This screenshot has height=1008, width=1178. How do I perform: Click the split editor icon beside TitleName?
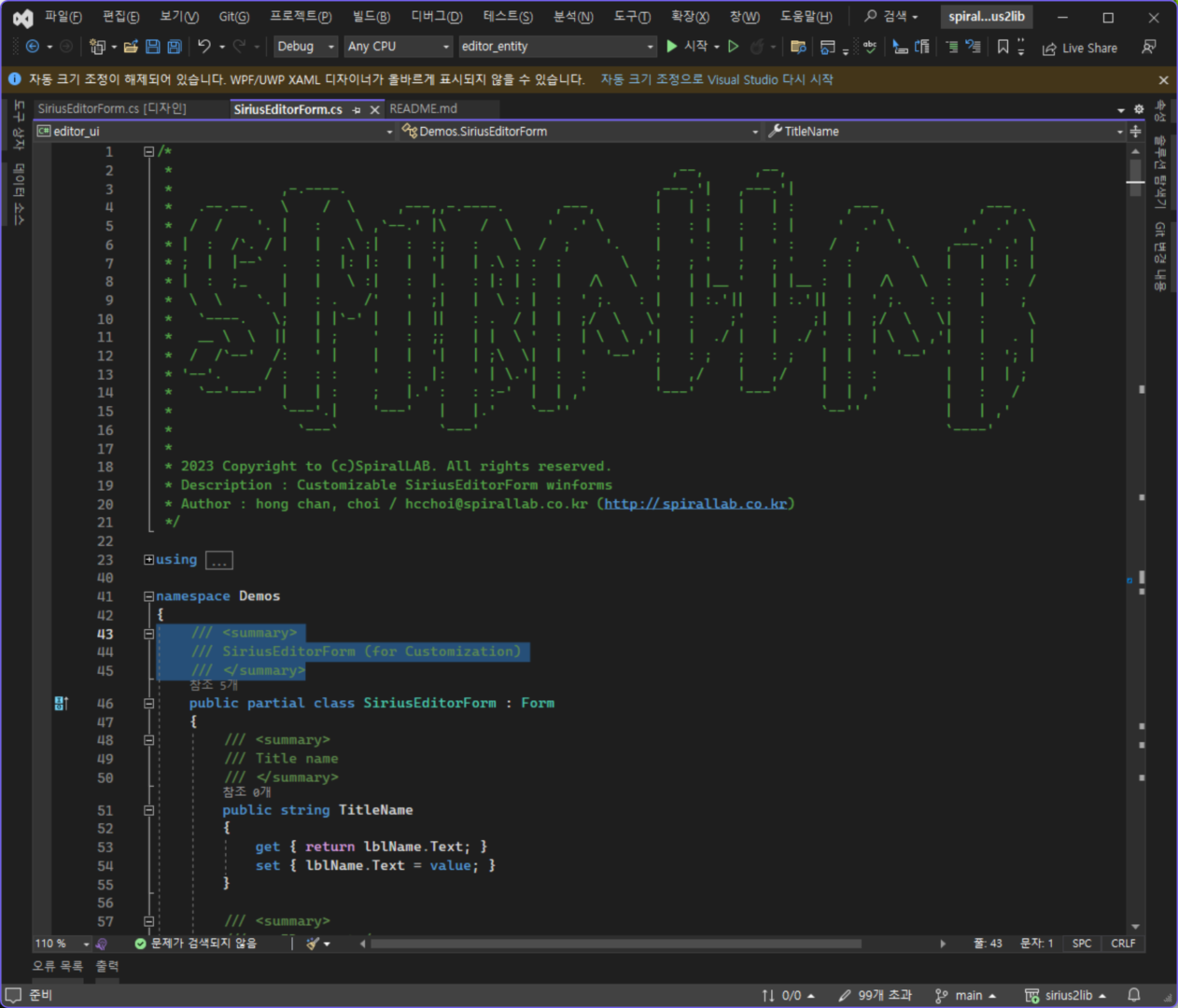pos(1136,132)
